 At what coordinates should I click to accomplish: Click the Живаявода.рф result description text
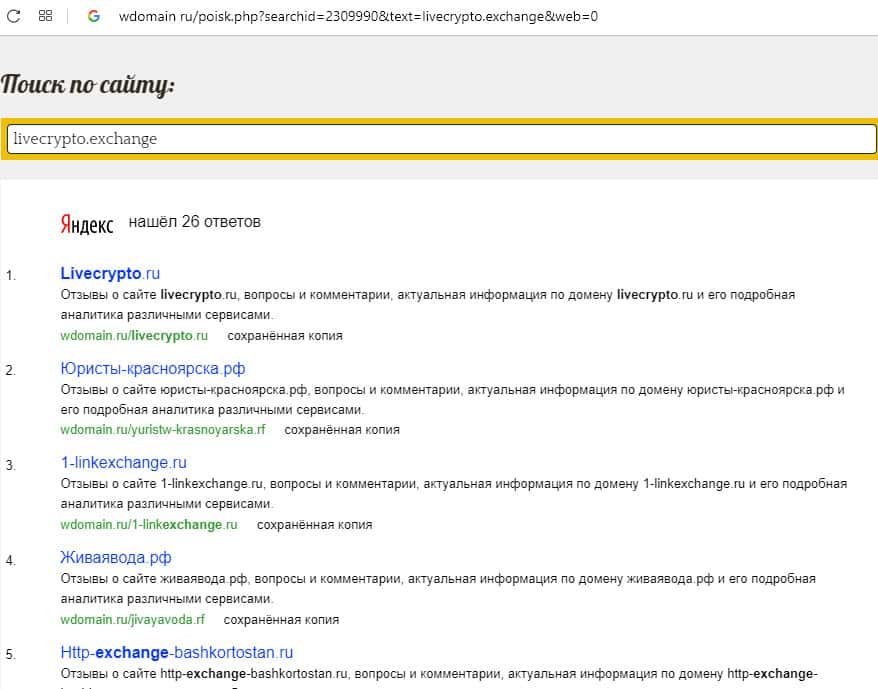point(438,588)
